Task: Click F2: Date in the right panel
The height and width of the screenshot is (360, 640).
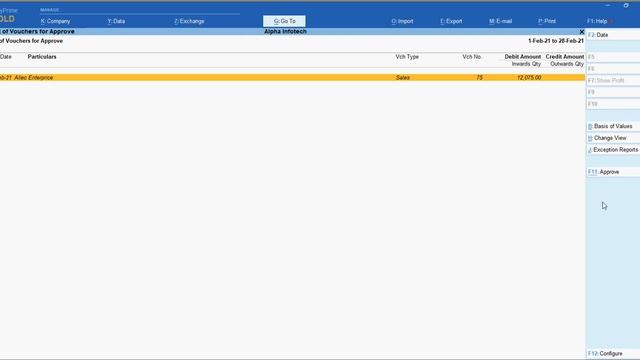Action: pos(613,35)
